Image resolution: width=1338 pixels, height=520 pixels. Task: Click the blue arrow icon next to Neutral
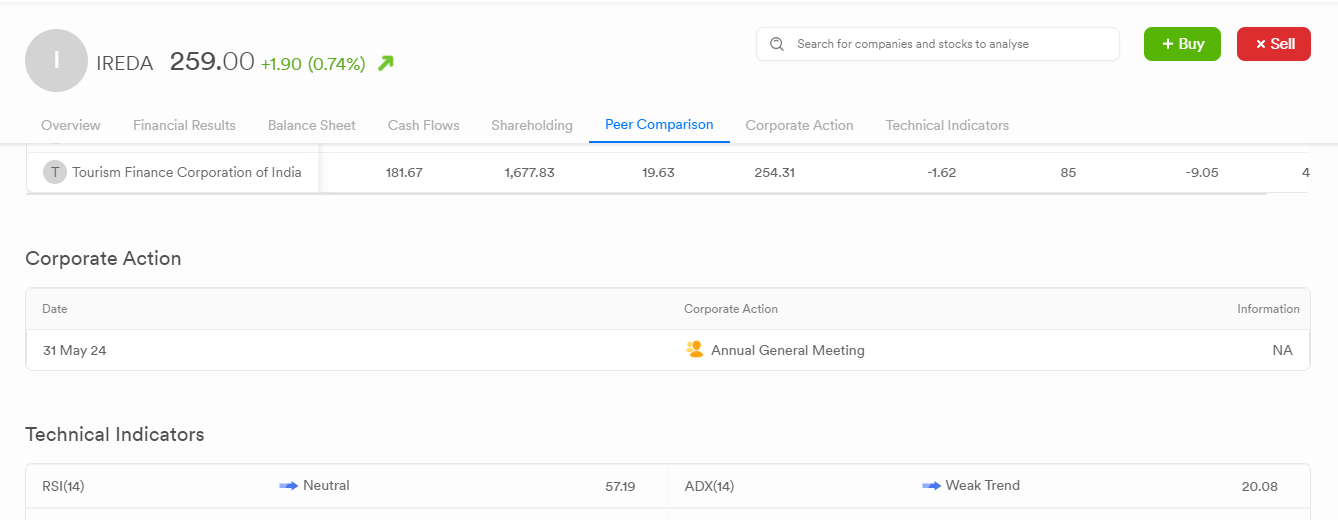pos(288,485)
